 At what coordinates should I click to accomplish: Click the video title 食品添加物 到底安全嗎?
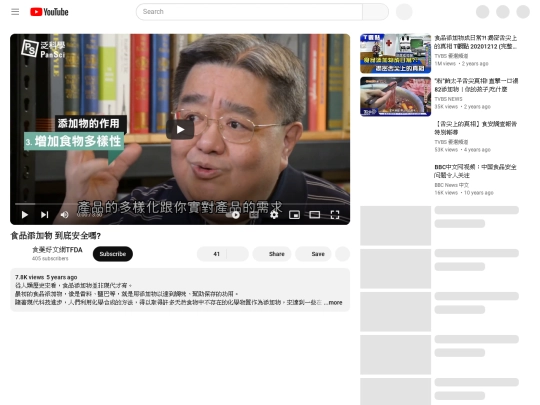click(55, 236)
